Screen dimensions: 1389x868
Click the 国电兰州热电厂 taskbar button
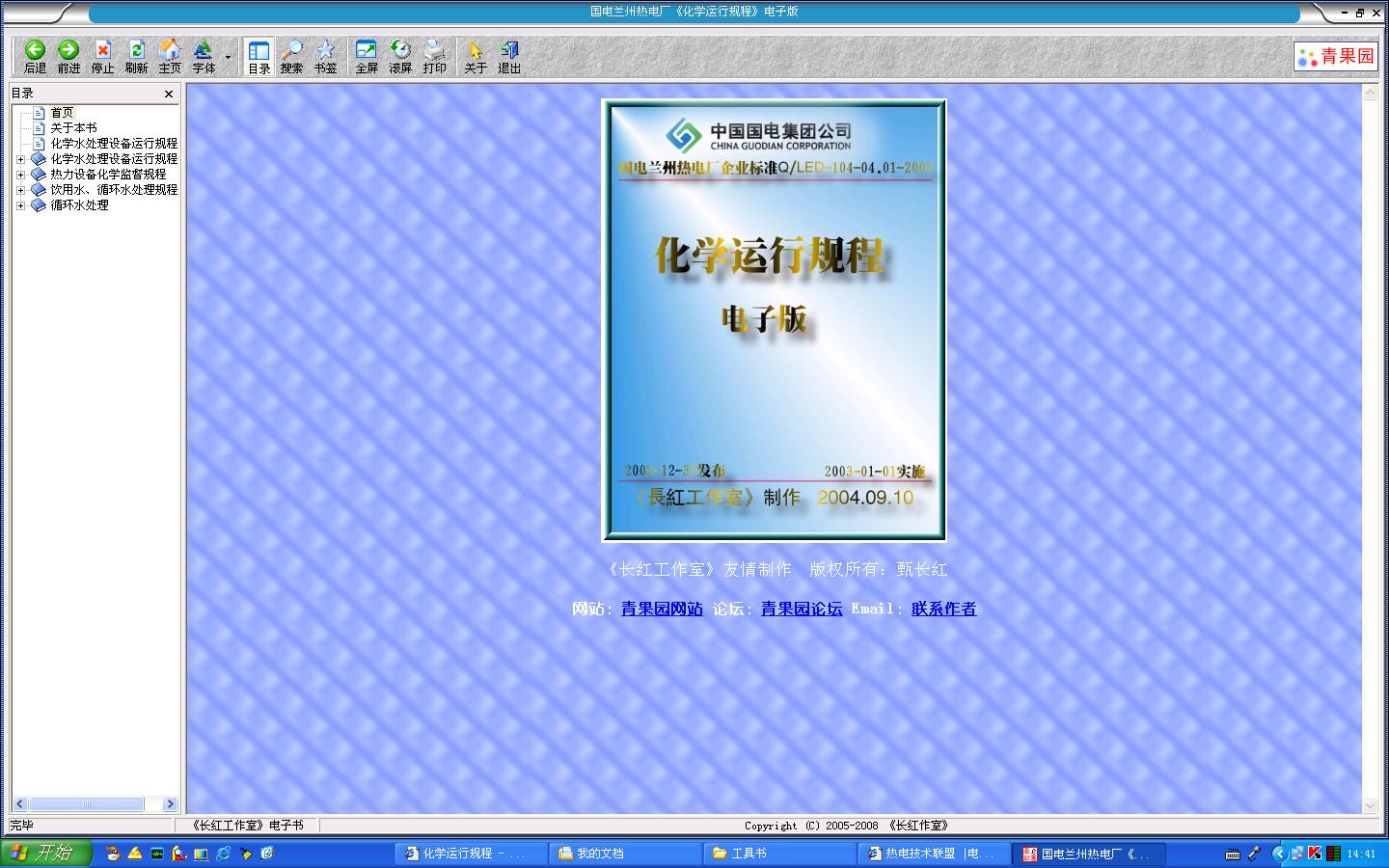(1088, 854)
